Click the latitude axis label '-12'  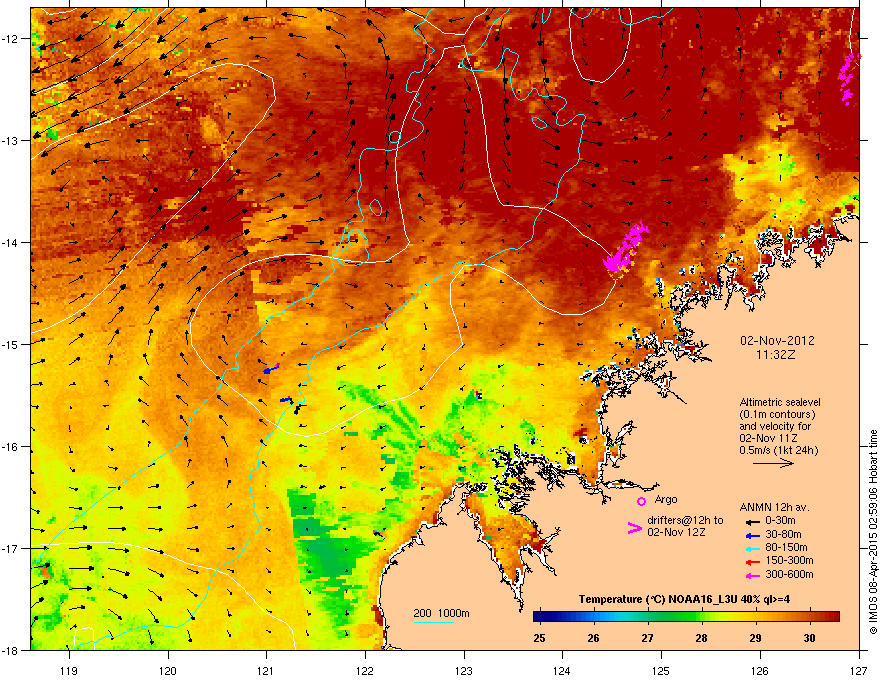tap(10, 39)
